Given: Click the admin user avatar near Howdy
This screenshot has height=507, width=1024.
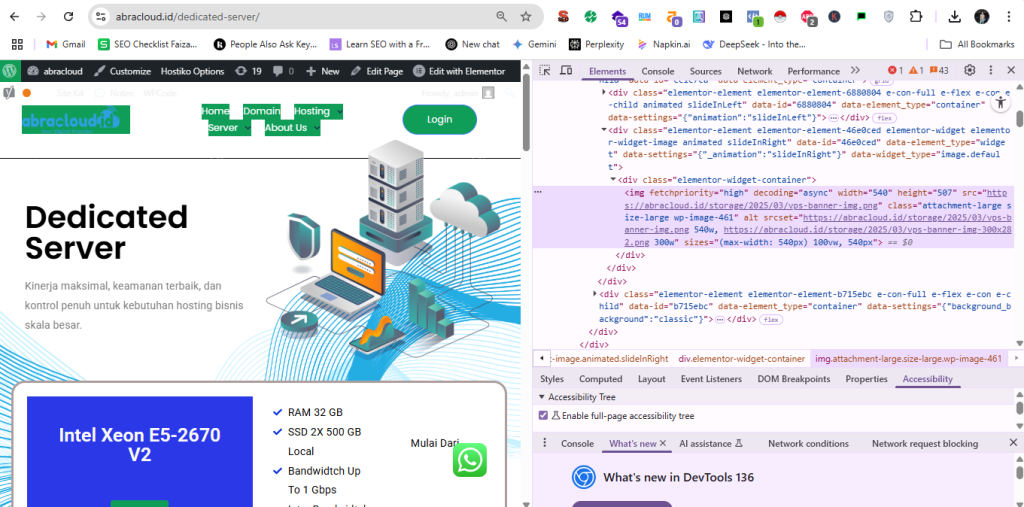Looking at the screenshot, I should click(488, 93).
